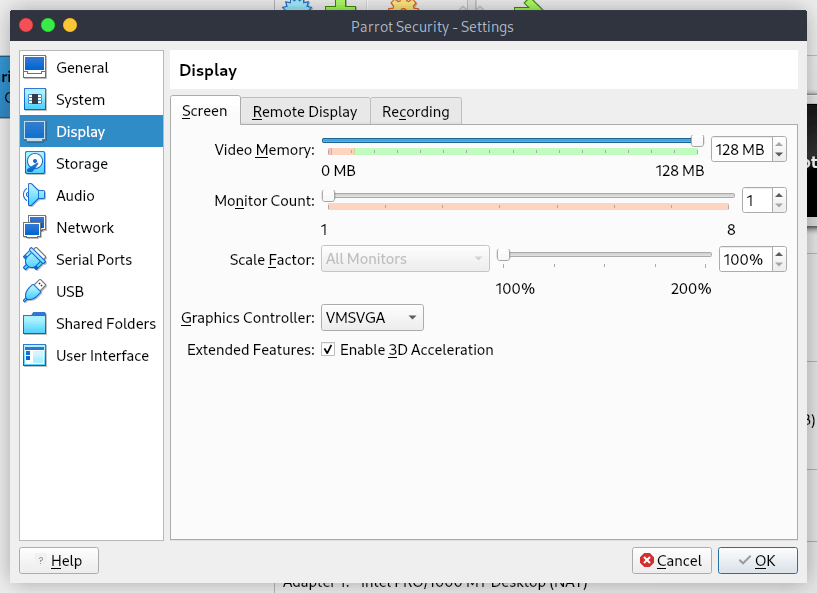Toggle the Enable 3D Acceleration checkbox
Image resolution: width=817 pixels, height=593 pixels.
328,350
